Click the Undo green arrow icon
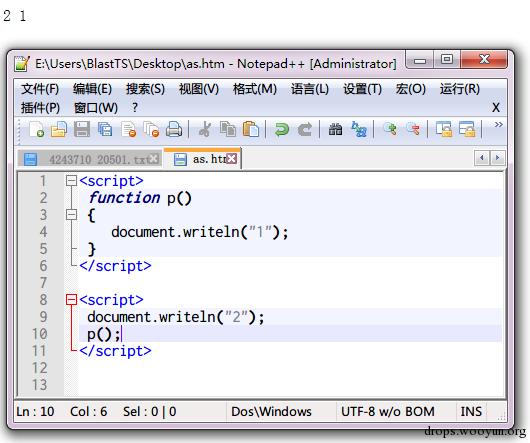 coord(281,129)
